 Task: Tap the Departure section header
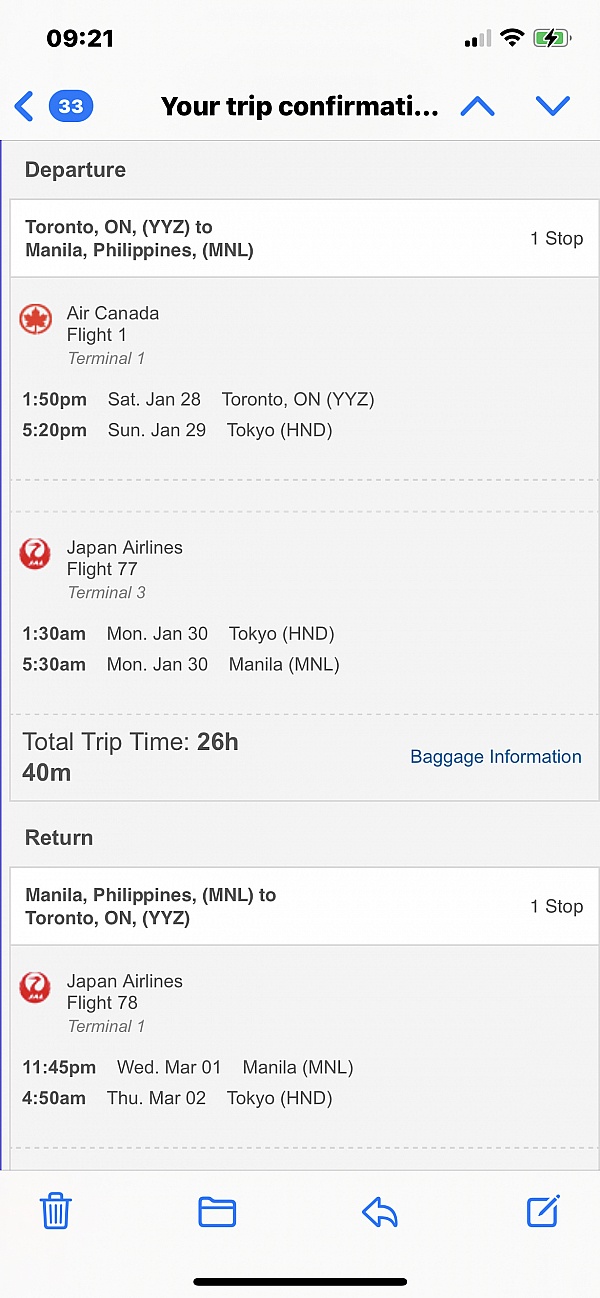[75, 169]
